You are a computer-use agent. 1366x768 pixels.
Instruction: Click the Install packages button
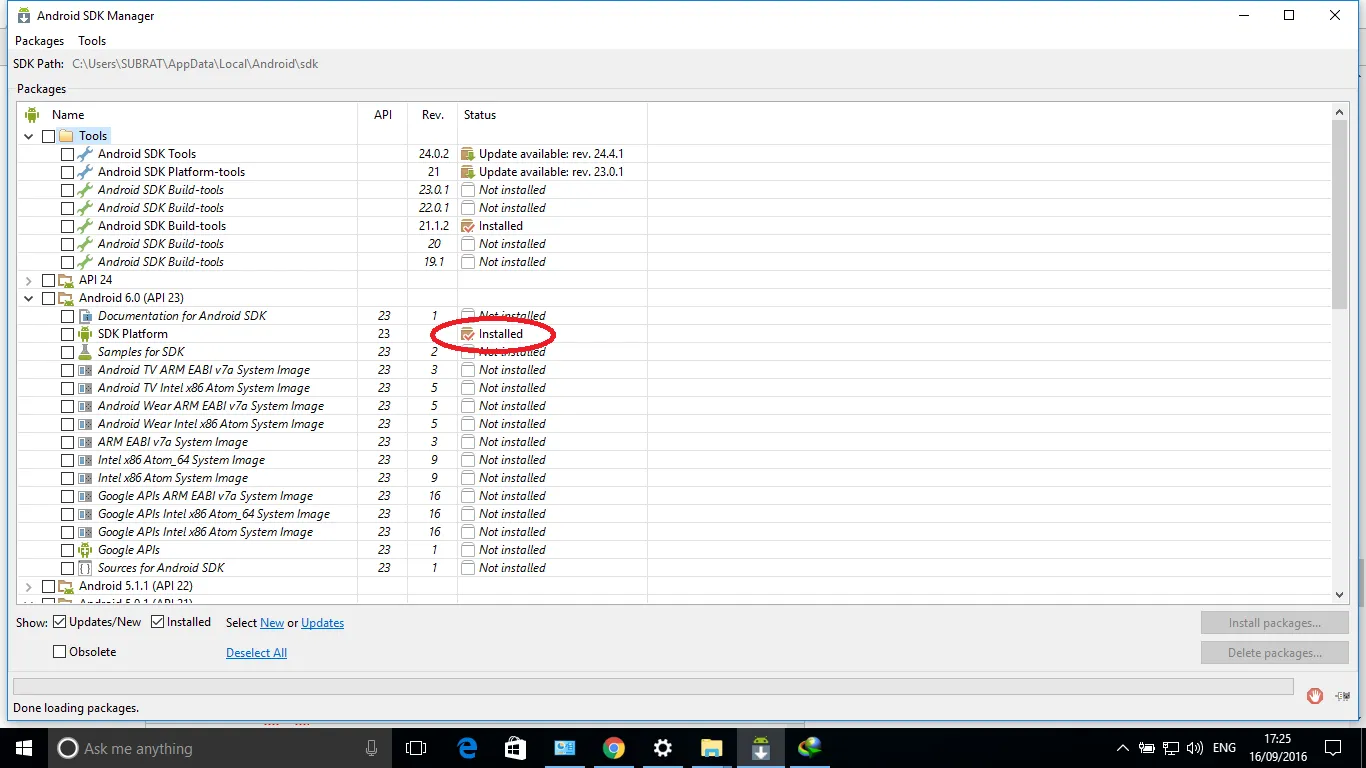tap(1275, 623)
